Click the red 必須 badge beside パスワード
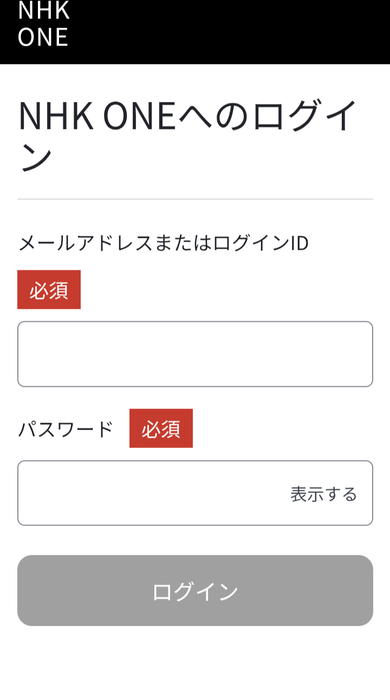 click(161, 428)
